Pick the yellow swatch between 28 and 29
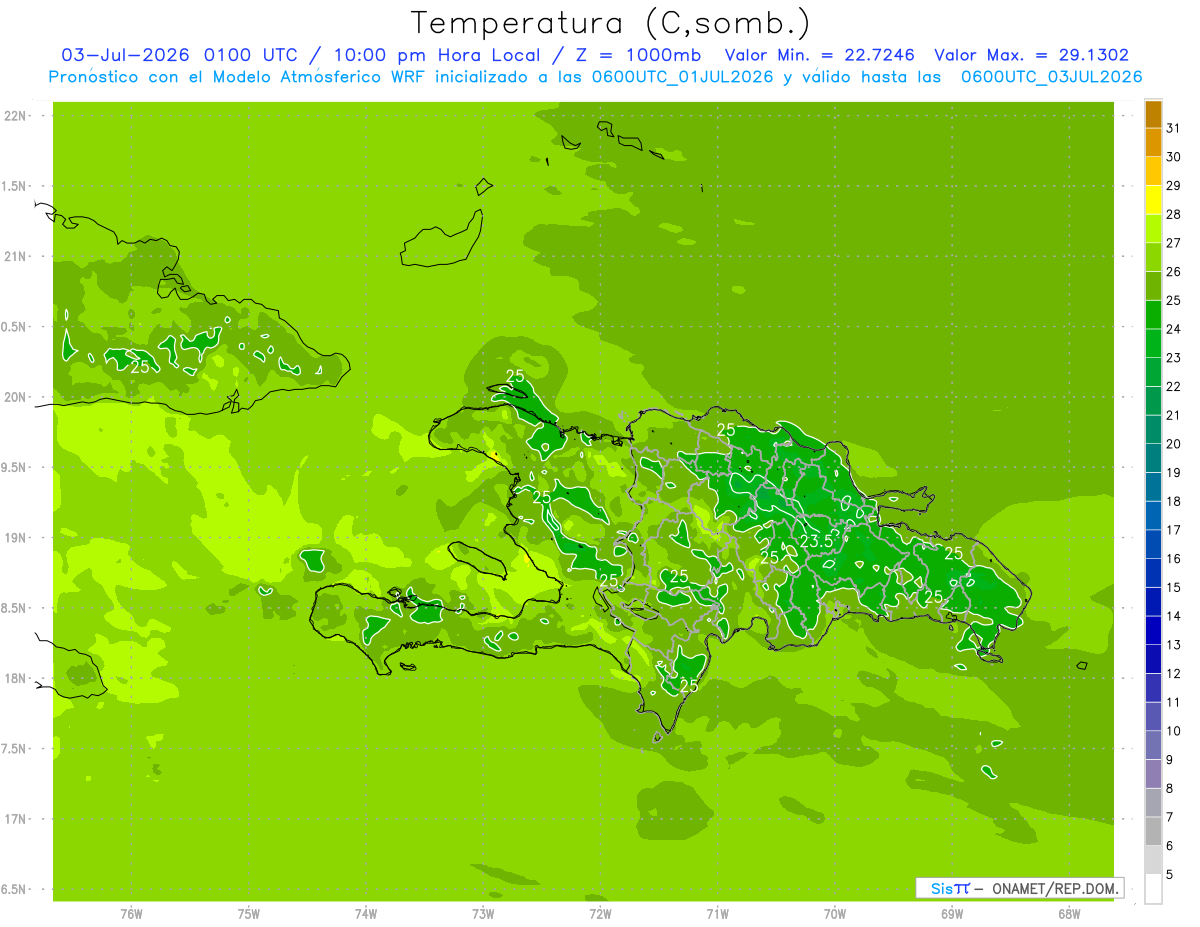Screen dimensions: 1200x927 coord(1153,200)
